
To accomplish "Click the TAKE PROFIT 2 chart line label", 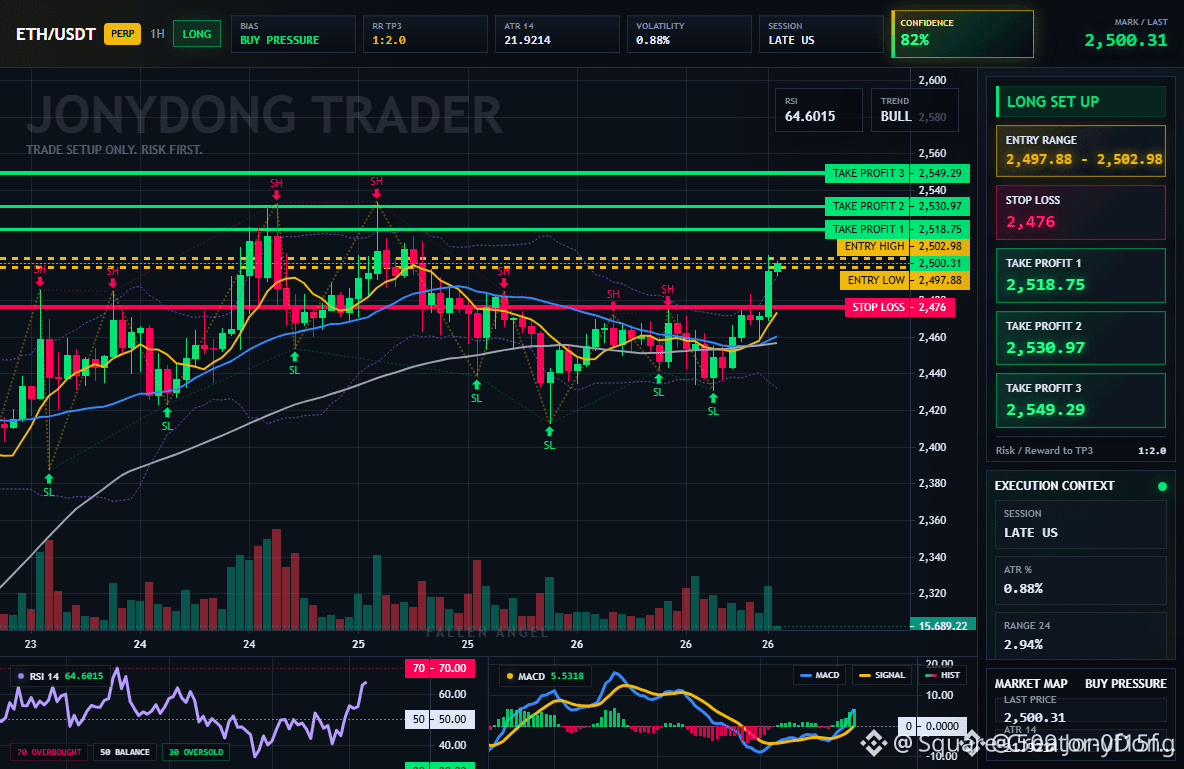I will point(868,206).
